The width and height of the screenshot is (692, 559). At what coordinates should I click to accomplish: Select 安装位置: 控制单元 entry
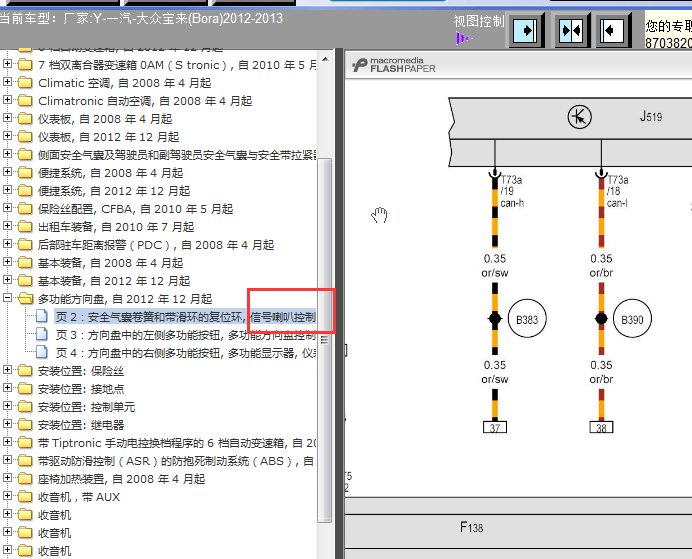pos(86,407)
